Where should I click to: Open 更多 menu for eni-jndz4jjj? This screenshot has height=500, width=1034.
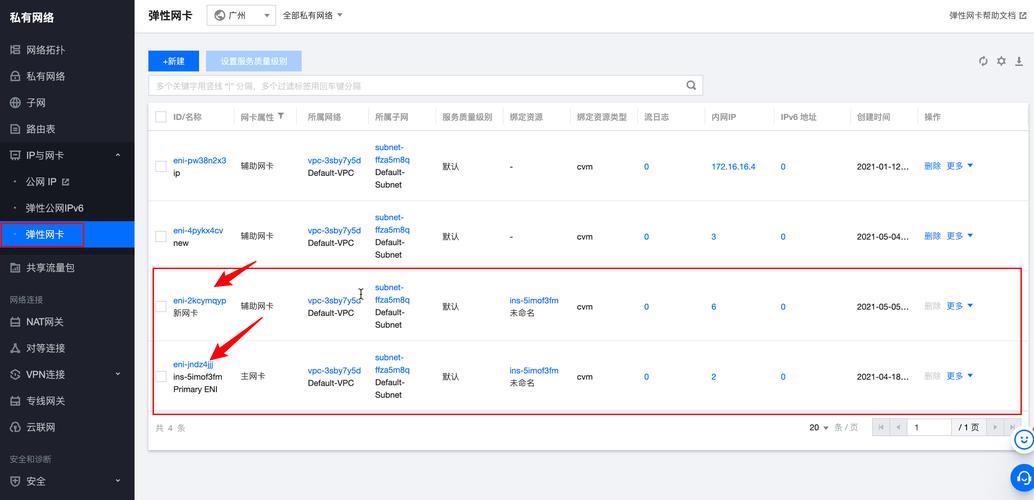click(x=959, y=376)
